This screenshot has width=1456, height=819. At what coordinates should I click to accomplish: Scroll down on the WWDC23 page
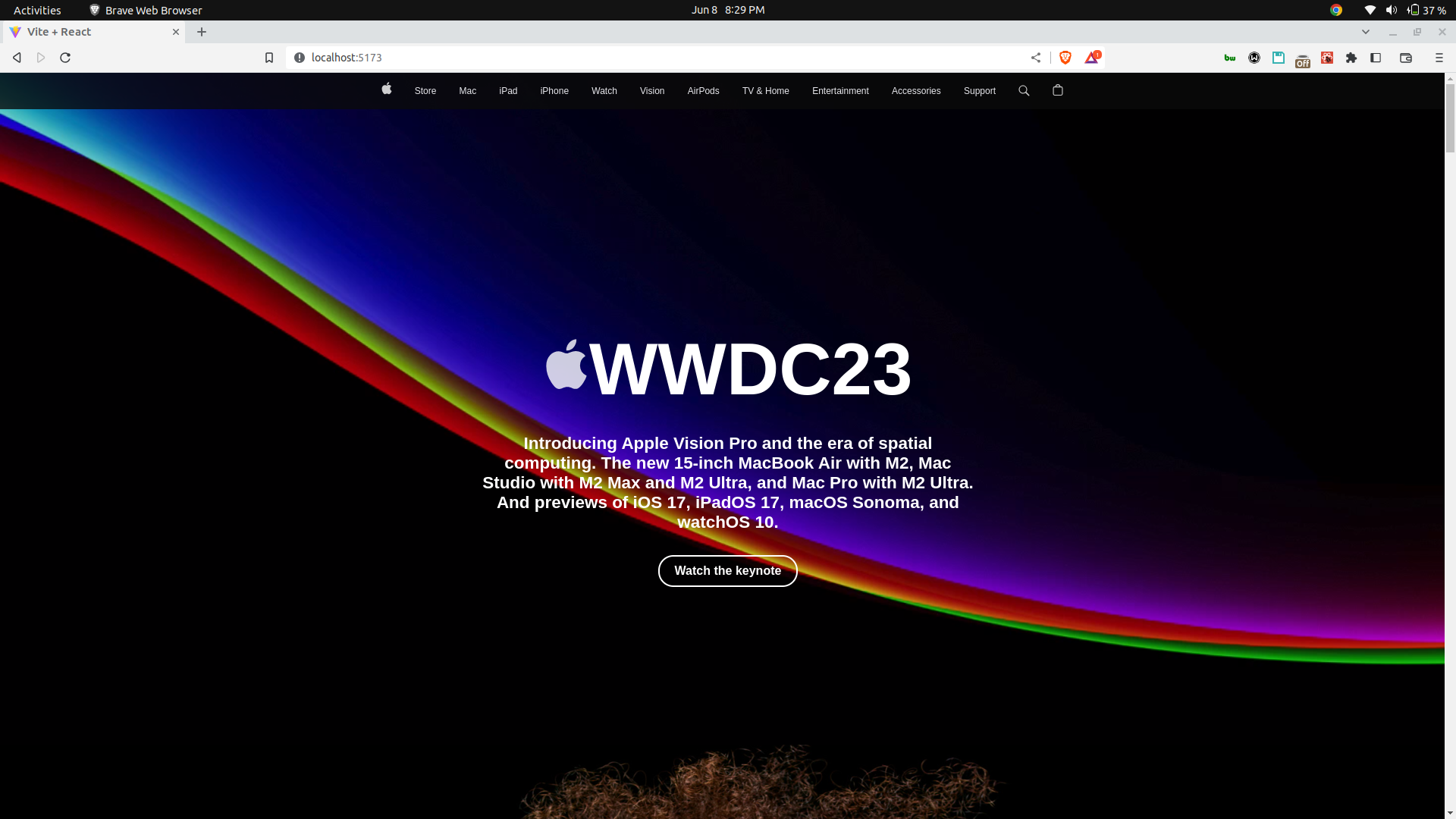(1449, 808)
